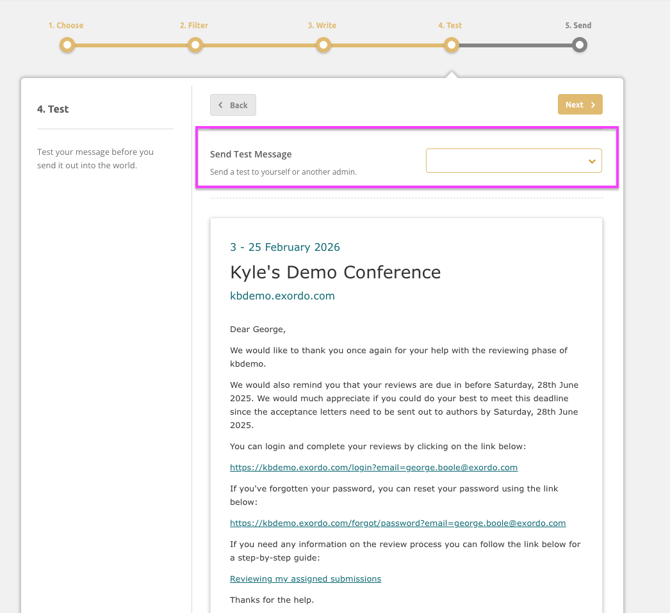Go to the '1. Choose' step label

coord(66,25)
